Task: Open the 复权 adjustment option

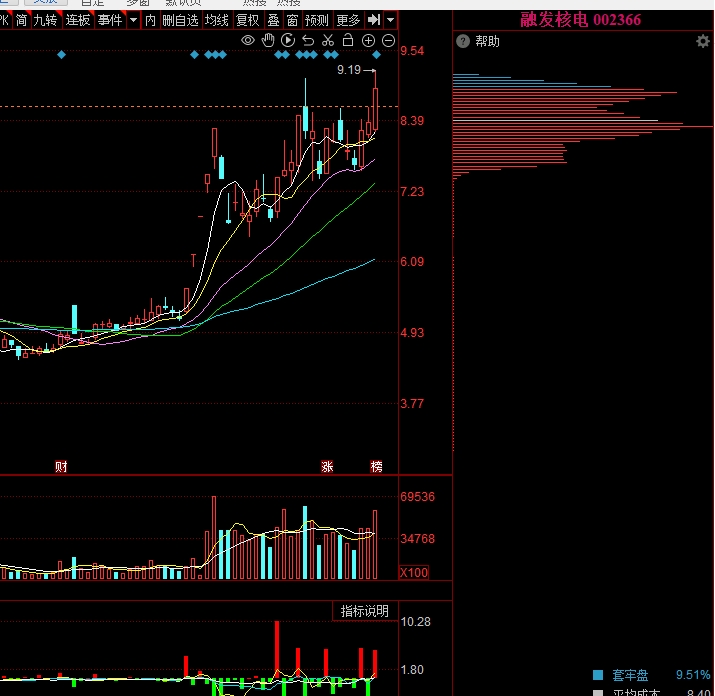Action: 248,20
